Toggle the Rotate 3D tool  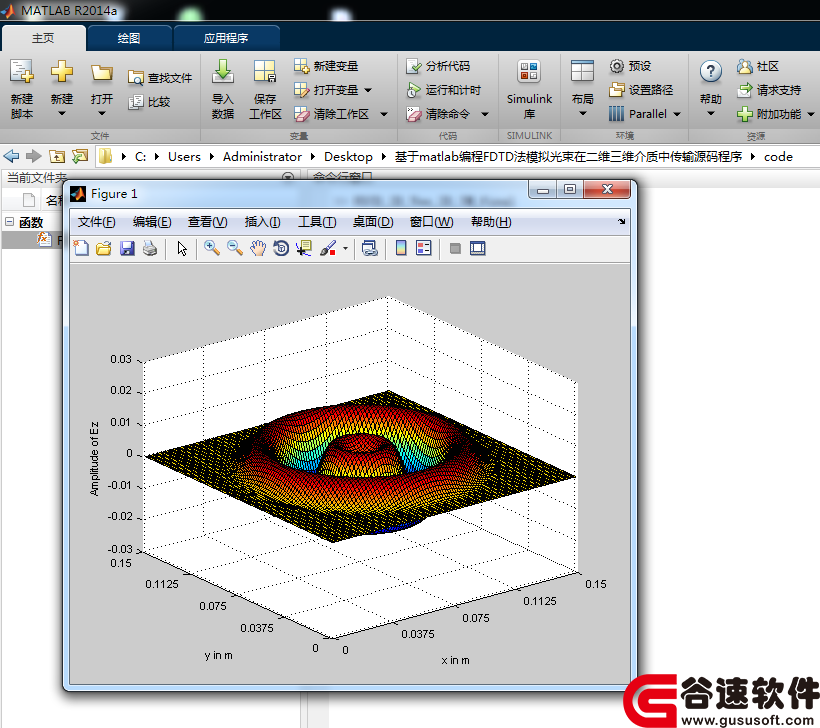[x=281, y=248]
